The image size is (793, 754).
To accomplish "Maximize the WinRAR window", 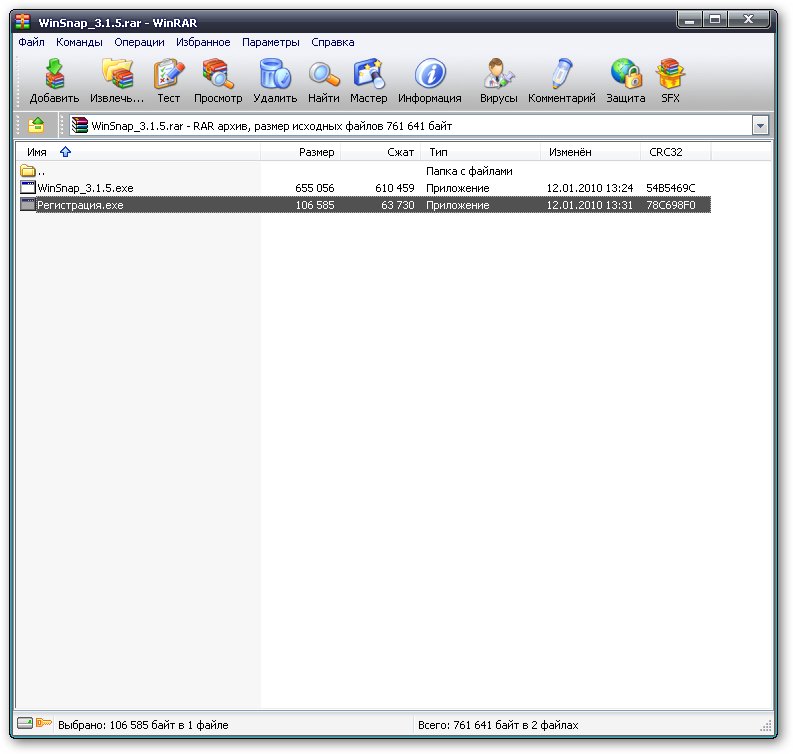I will (715, 20).
